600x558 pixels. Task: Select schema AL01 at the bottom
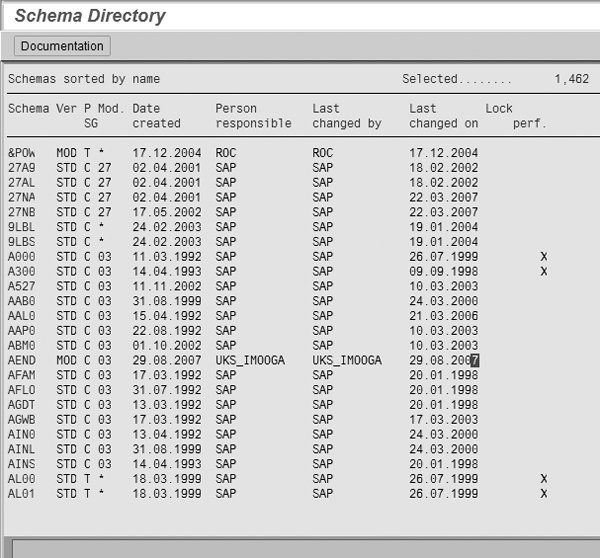[22, 493]
